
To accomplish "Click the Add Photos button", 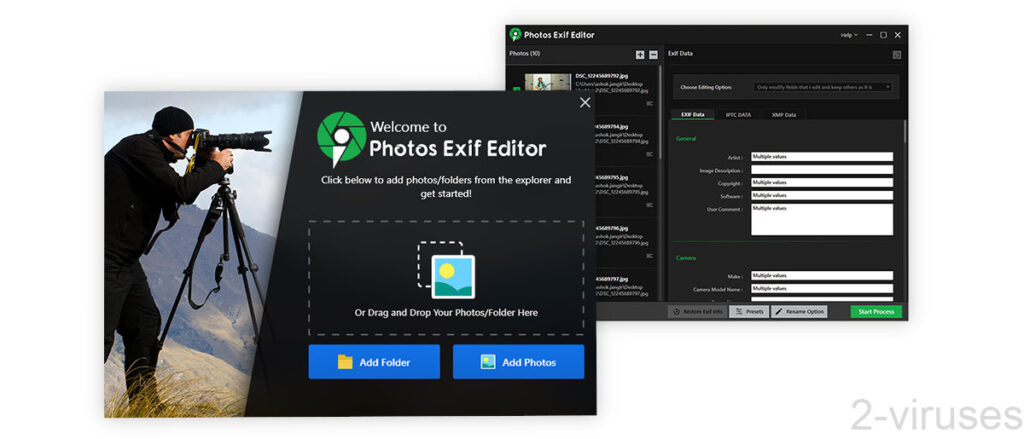I will click(x=519, y=362).
